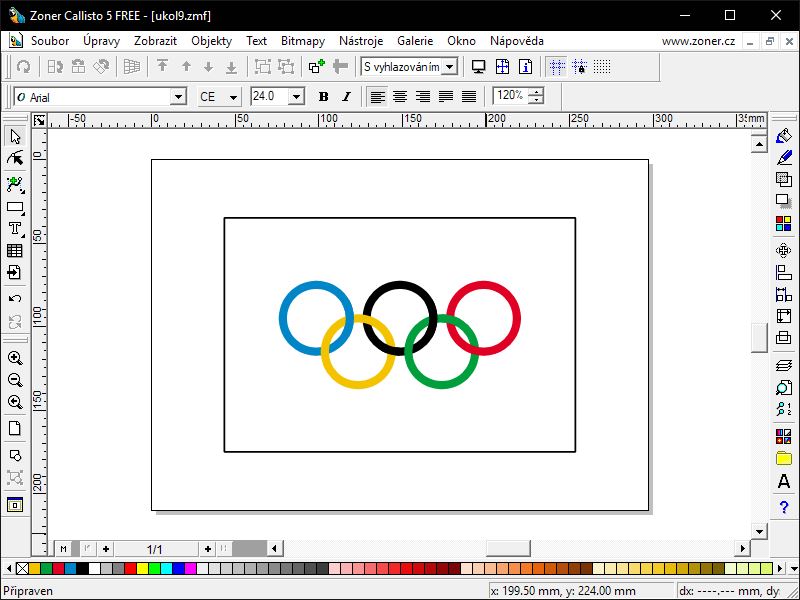Open the Nástroje menu
Image resolution: width=800 pixels, height=600 pixels.
pos(361,41)
